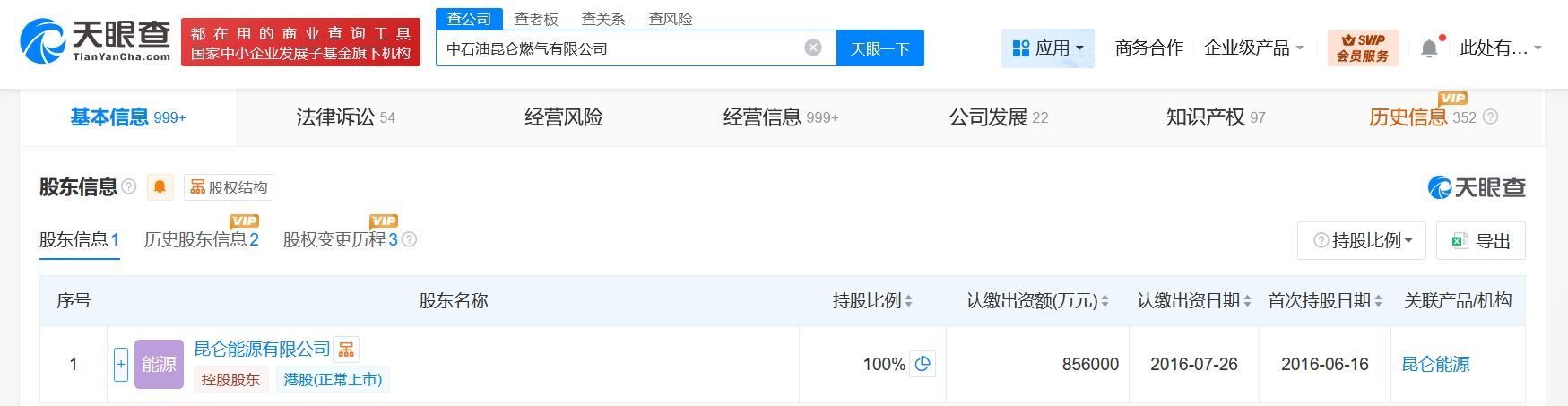
Task: Sort table by 首次持股日期
Action: coord(1378,301)
